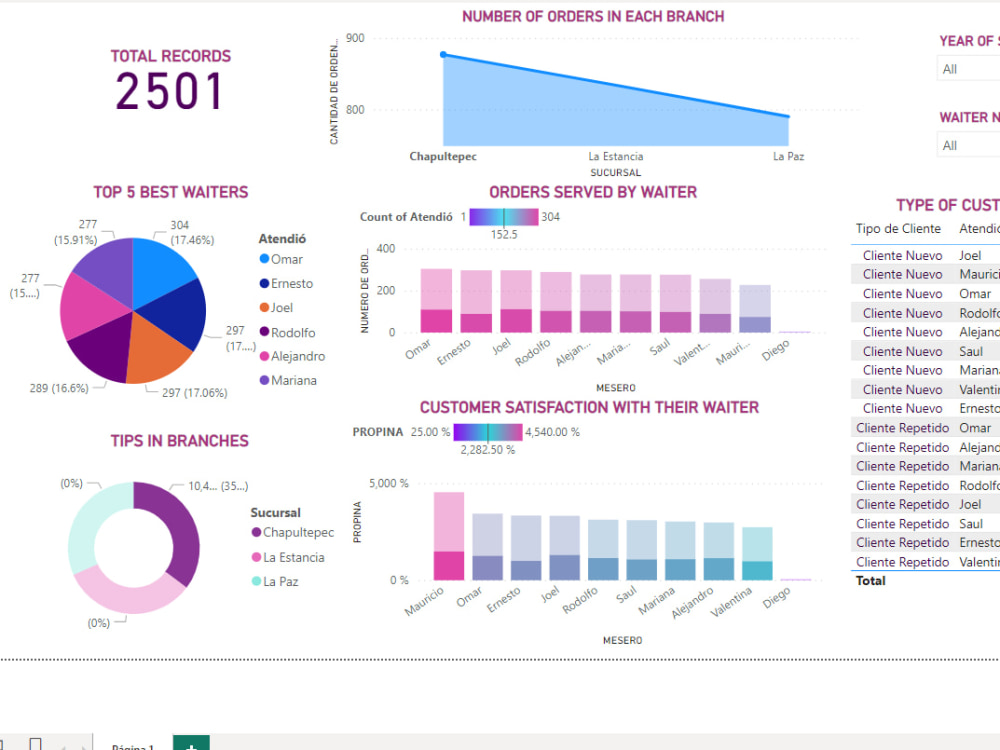Select Chapultepec in the Sucursal legend
The height and width of the screenshot is (750, 1000).
click(293, 532)
